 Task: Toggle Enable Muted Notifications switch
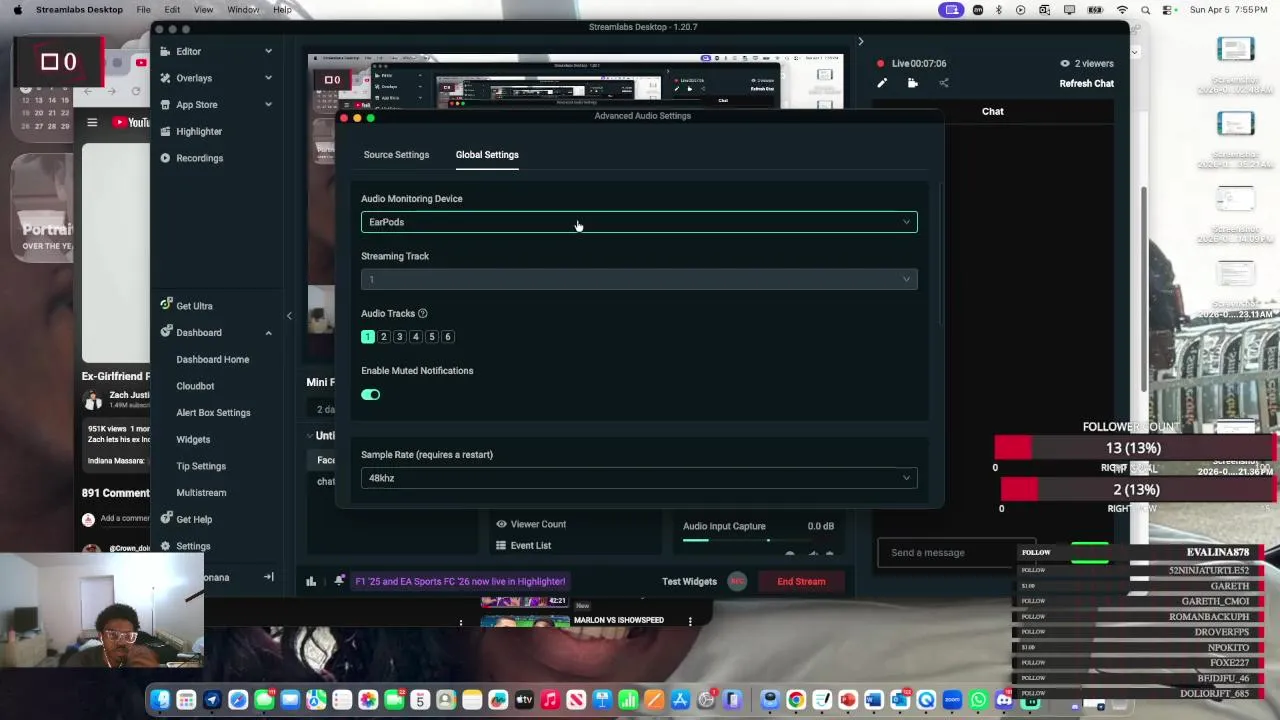[x=371, y=394]
